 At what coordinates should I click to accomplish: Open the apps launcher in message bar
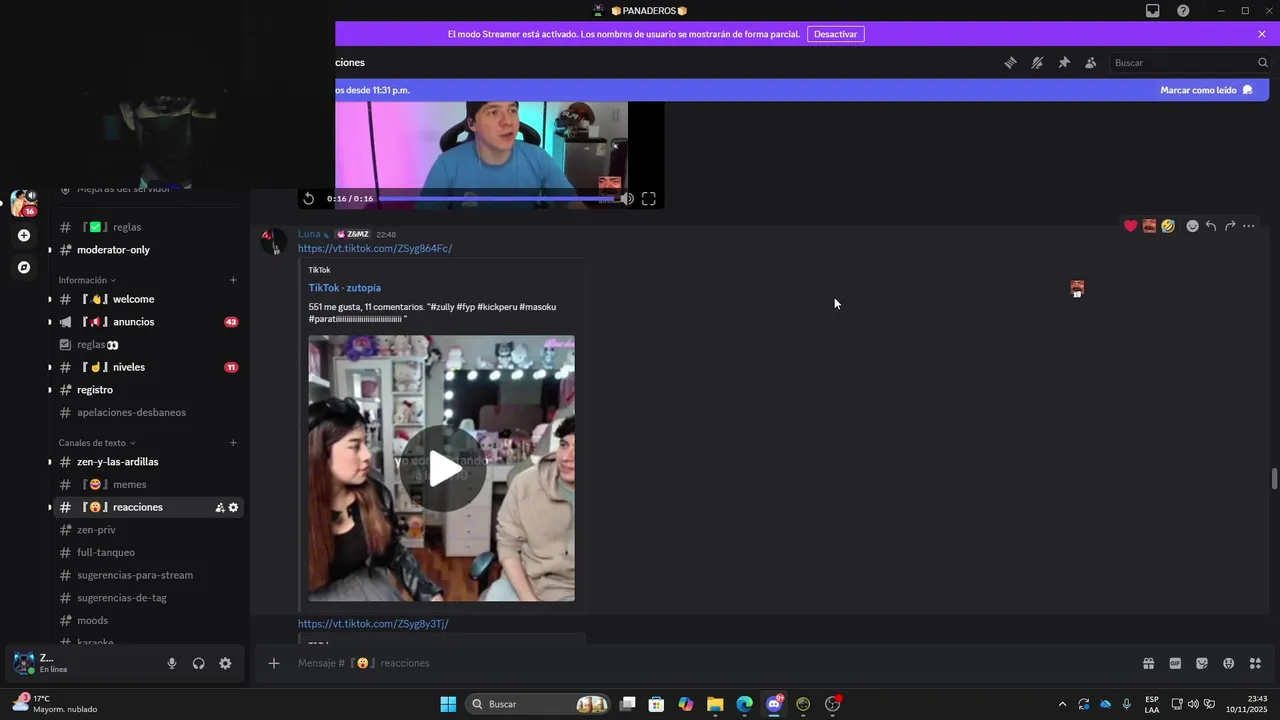[1255, 663]
